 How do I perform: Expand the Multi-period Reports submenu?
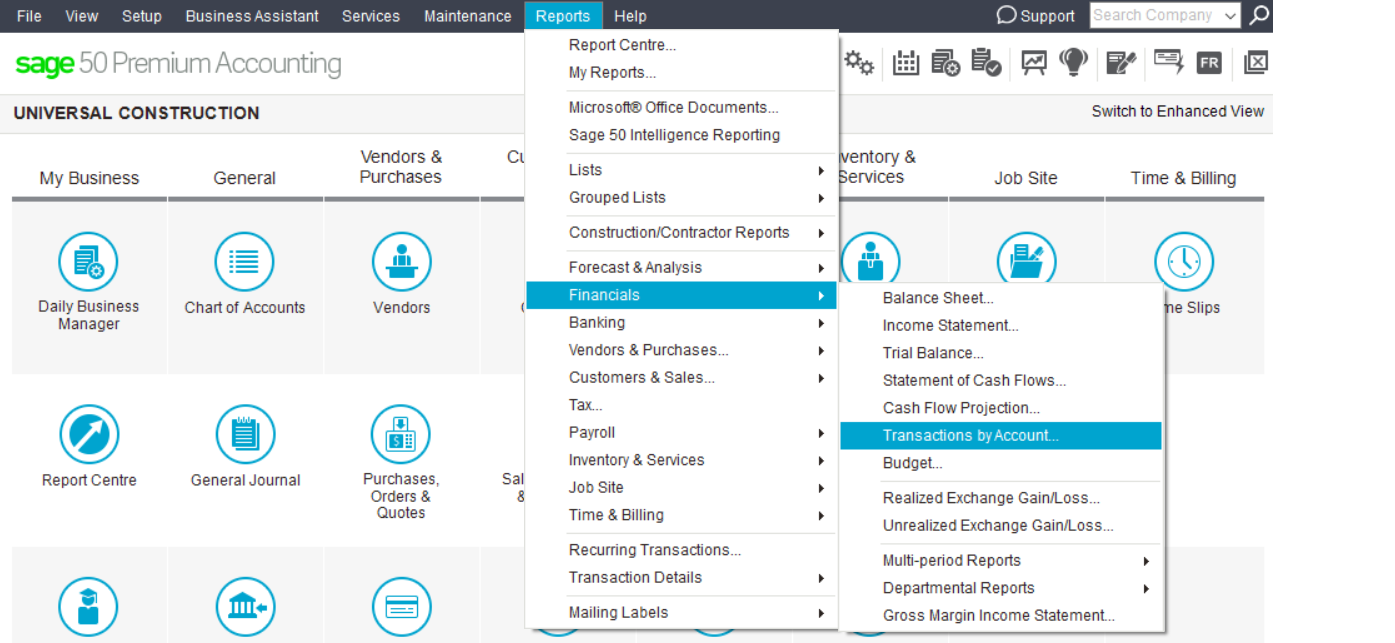point(1001,561)
